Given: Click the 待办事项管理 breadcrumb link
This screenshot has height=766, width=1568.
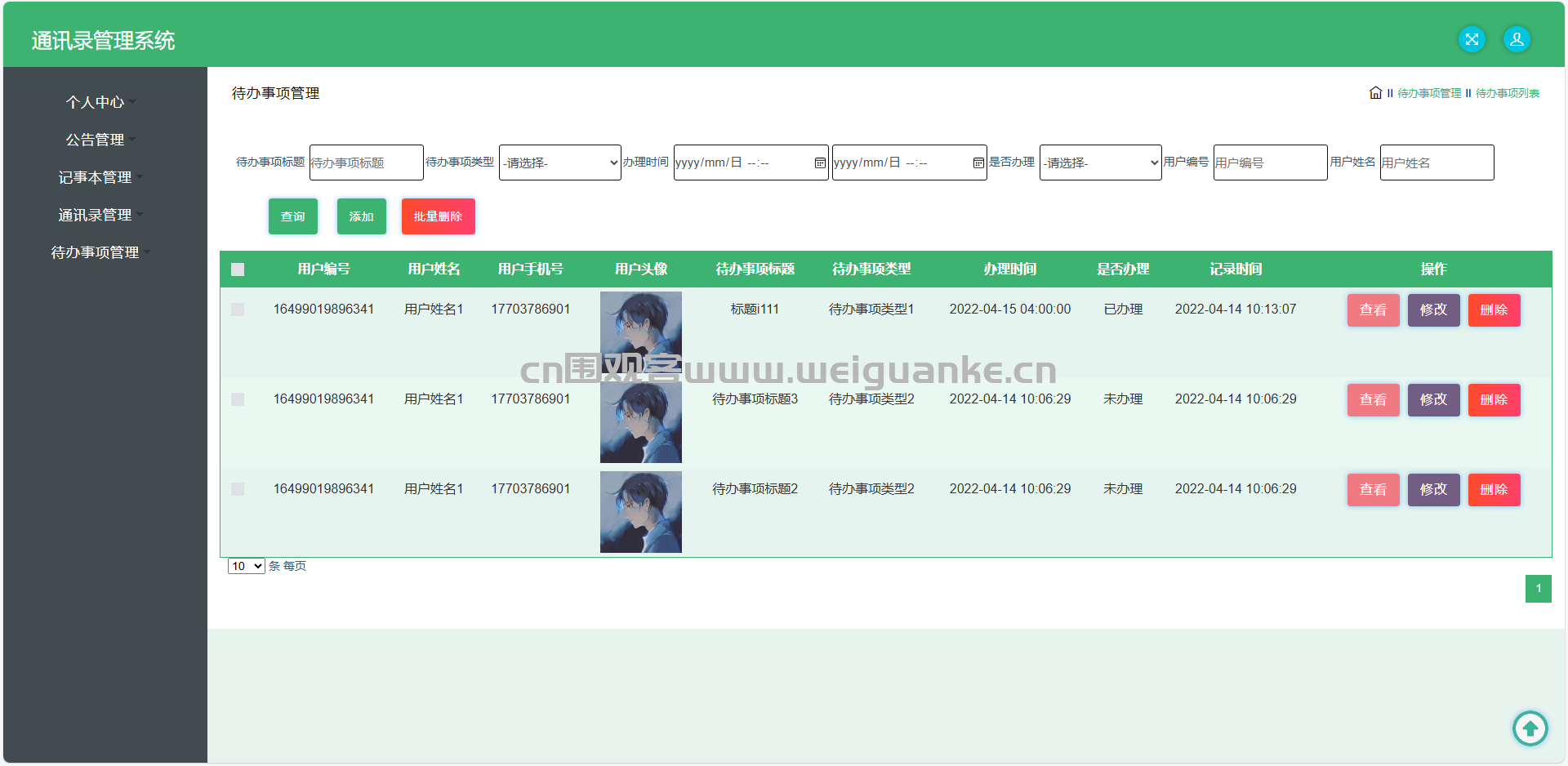Looking at the screenshot, I should click(x=1429, y=93).
